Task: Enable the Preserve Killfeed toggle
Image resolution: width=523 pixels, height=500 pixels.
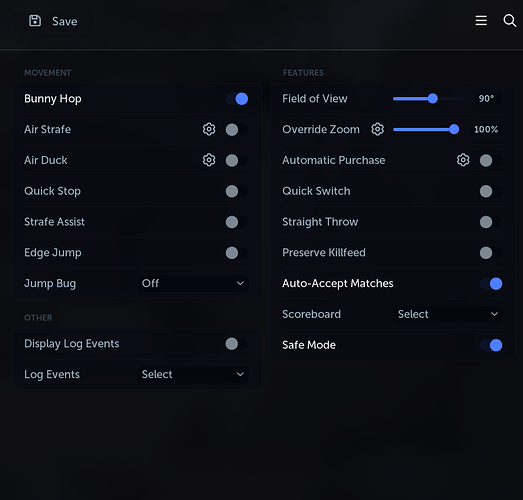Action: click(x=491, y=253)
